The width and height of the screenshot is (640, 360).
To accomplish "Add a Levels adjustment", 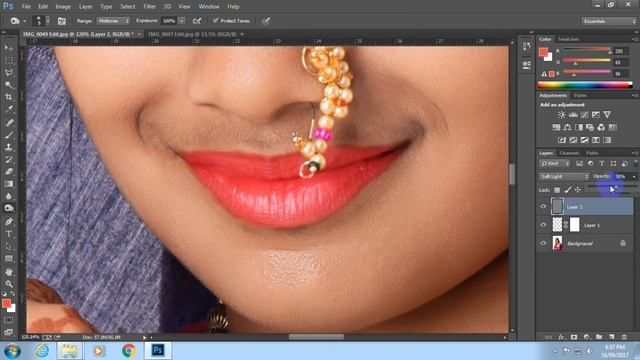I will tap(573, 115).
